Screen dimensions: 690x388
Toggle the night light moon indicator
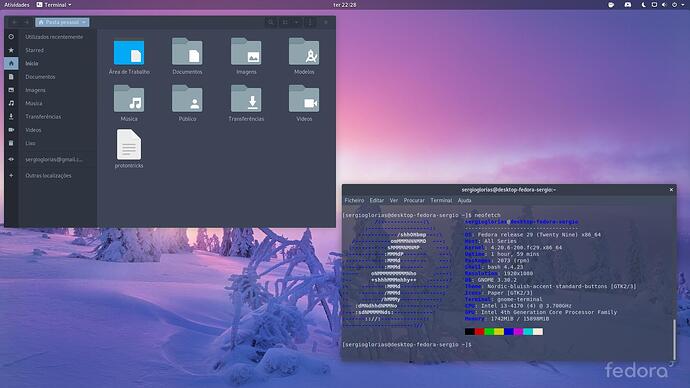click(x=644, y=5)
